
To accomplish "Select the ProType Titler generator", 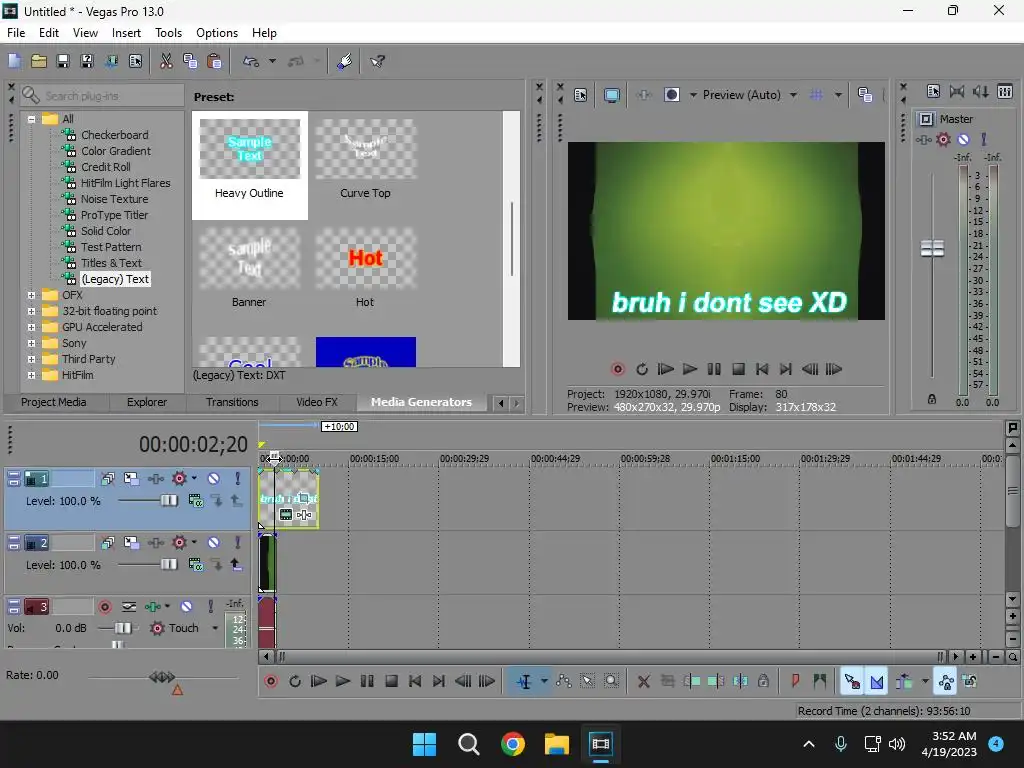I will [x=114, y=216].
